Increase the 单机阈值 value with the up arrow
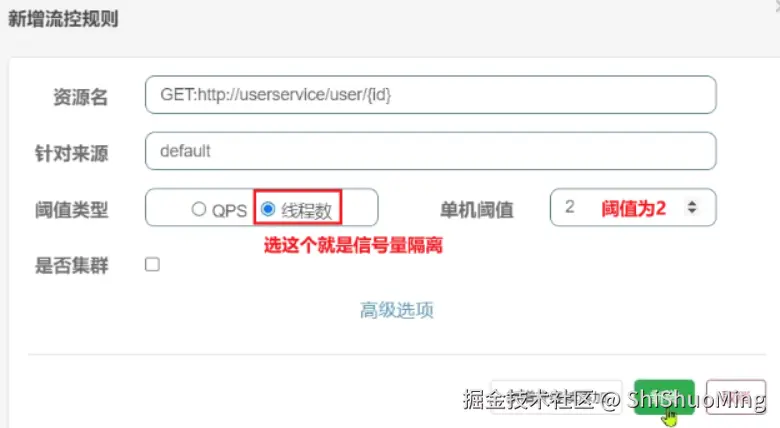The width and height of the screenshot is (780, 428). 692,203
